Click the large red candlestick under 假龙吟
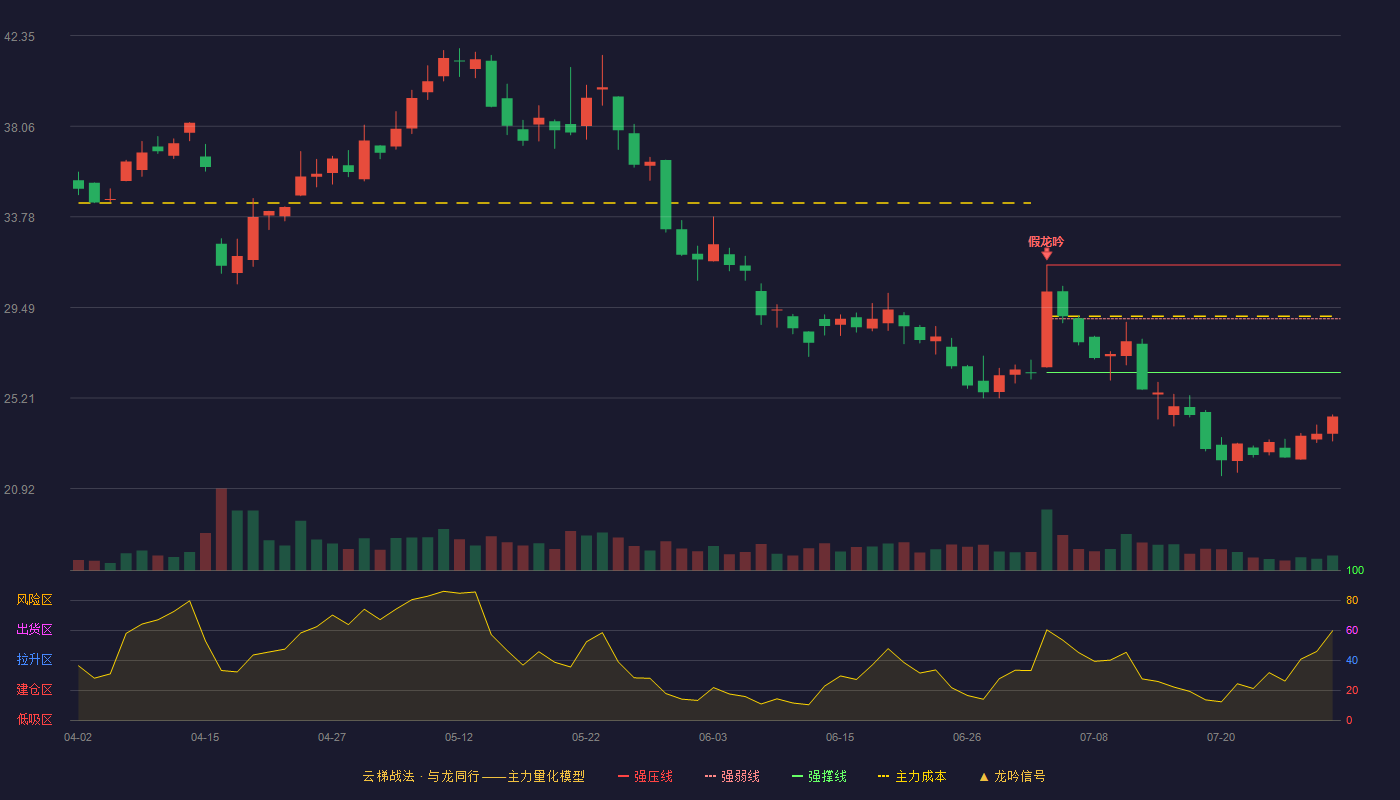Image resolution: width=1400 pixels, height=800 pixels. pyautogui.click(x=1047, y=329)
